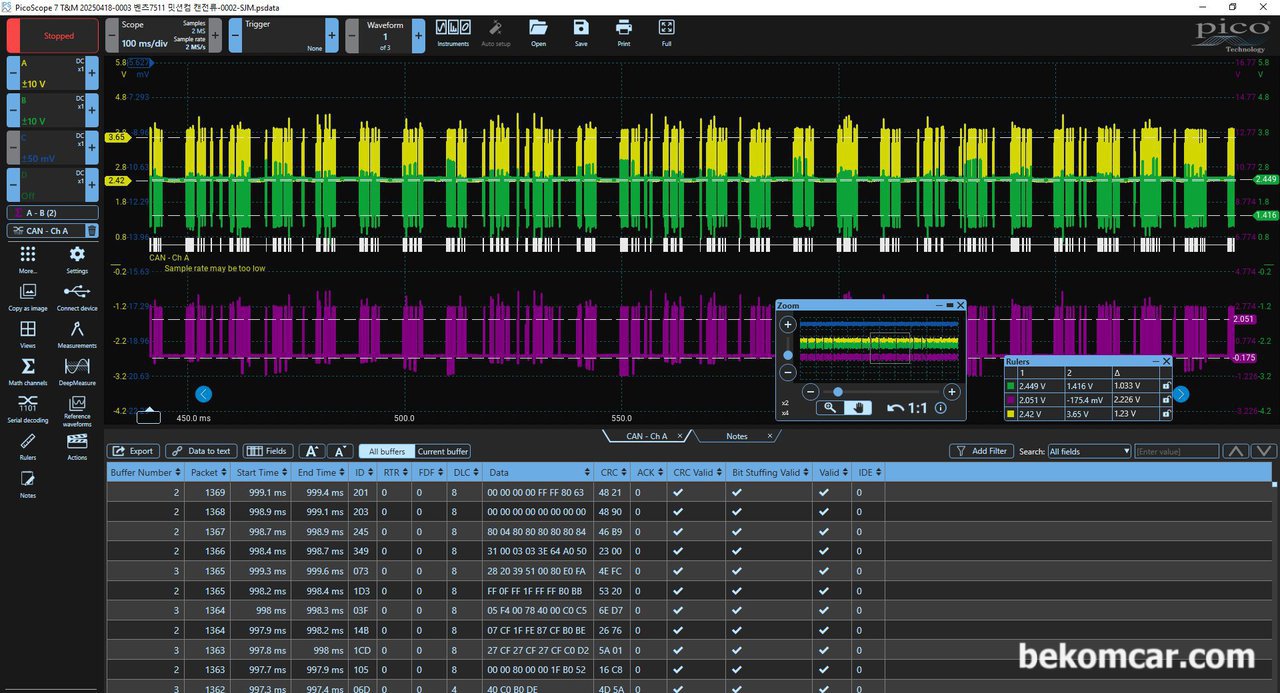Image resolution: width=1280 pixels, height=693 pixels.
Task: Increase table font size
Action: (310, 451)
